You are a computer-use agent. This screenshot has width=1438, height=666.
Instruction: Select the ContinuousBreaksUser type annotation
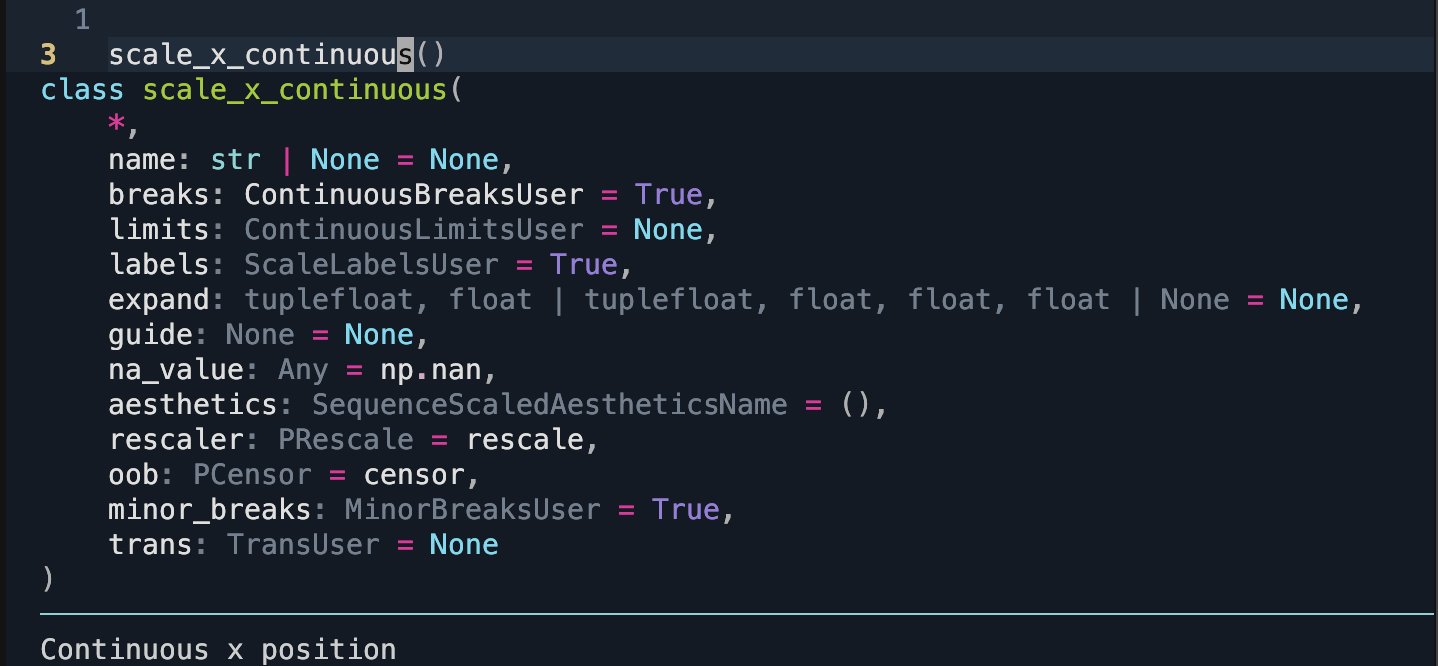(x=413, y=195)
